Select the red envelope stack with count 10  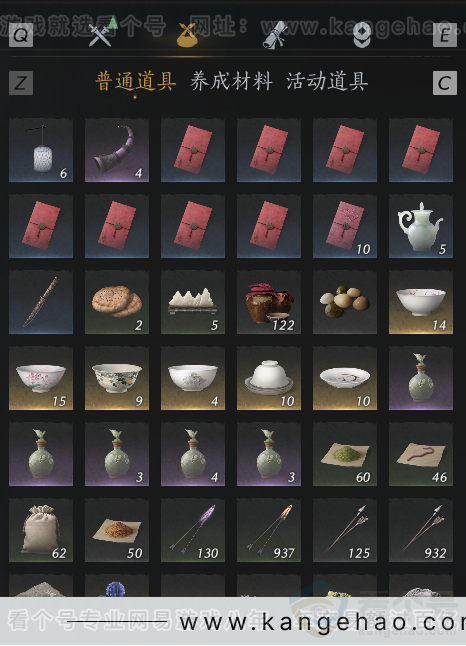pos(345,226)
